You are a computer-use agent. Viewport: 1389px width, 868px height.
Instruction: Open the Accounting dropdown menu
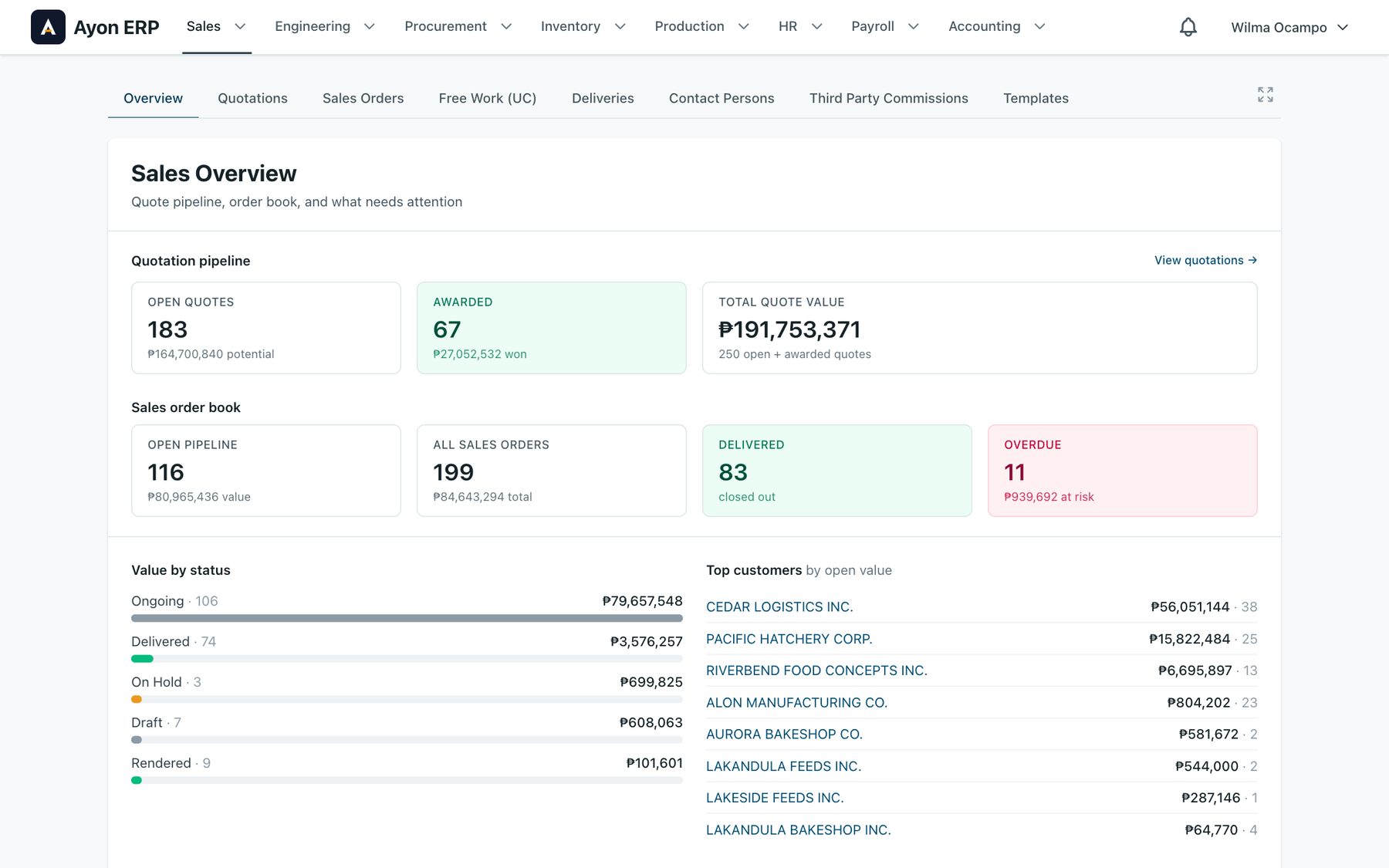click(x=997, y=27)
